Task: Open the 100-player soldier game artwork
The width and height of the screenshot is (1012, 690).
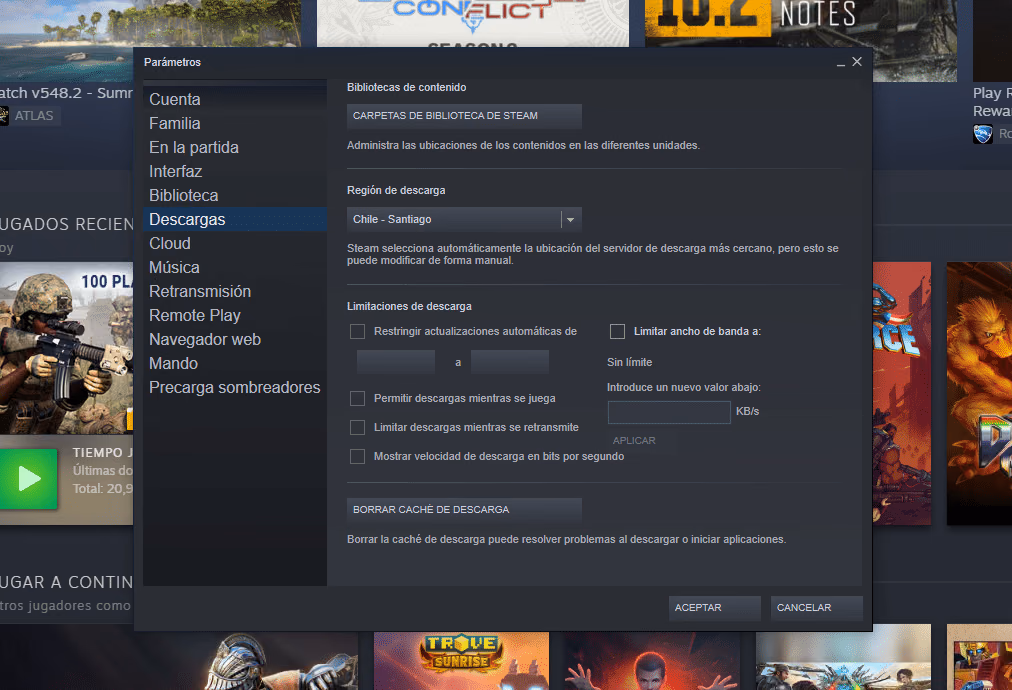Action: 66,348
